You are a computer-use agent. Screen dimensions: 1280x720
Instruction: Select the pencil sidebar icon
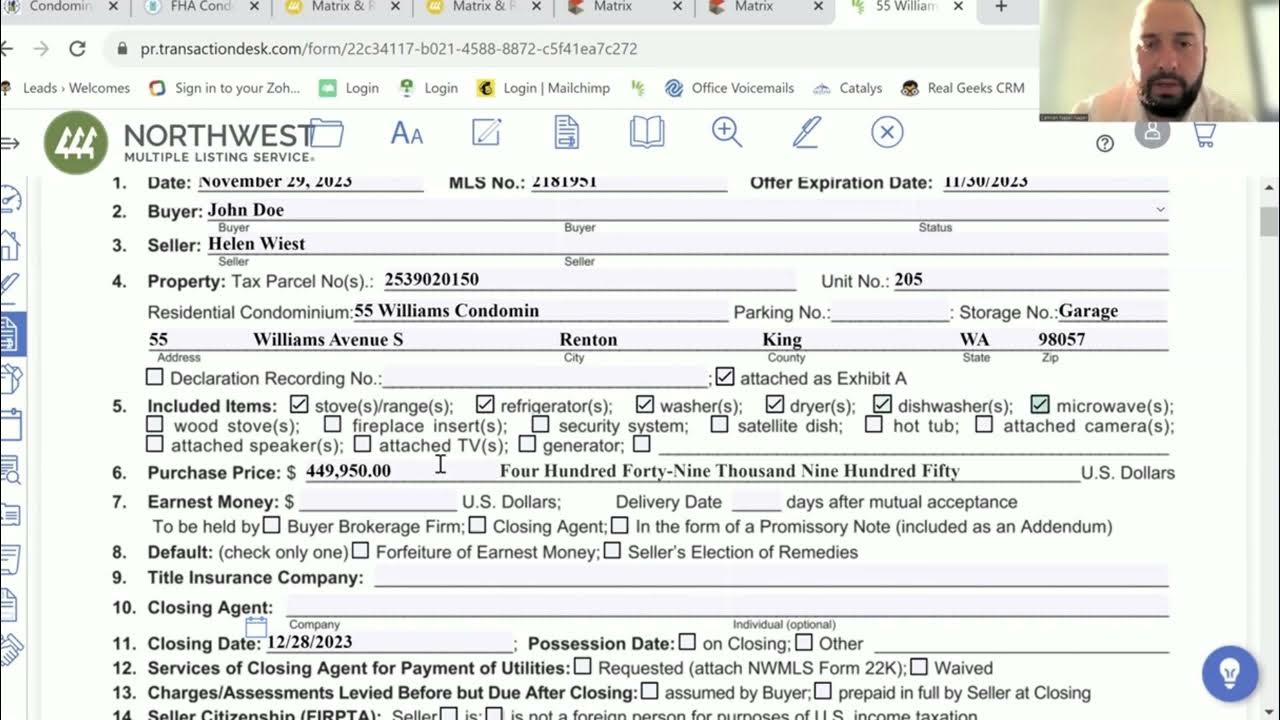(10, 287)
